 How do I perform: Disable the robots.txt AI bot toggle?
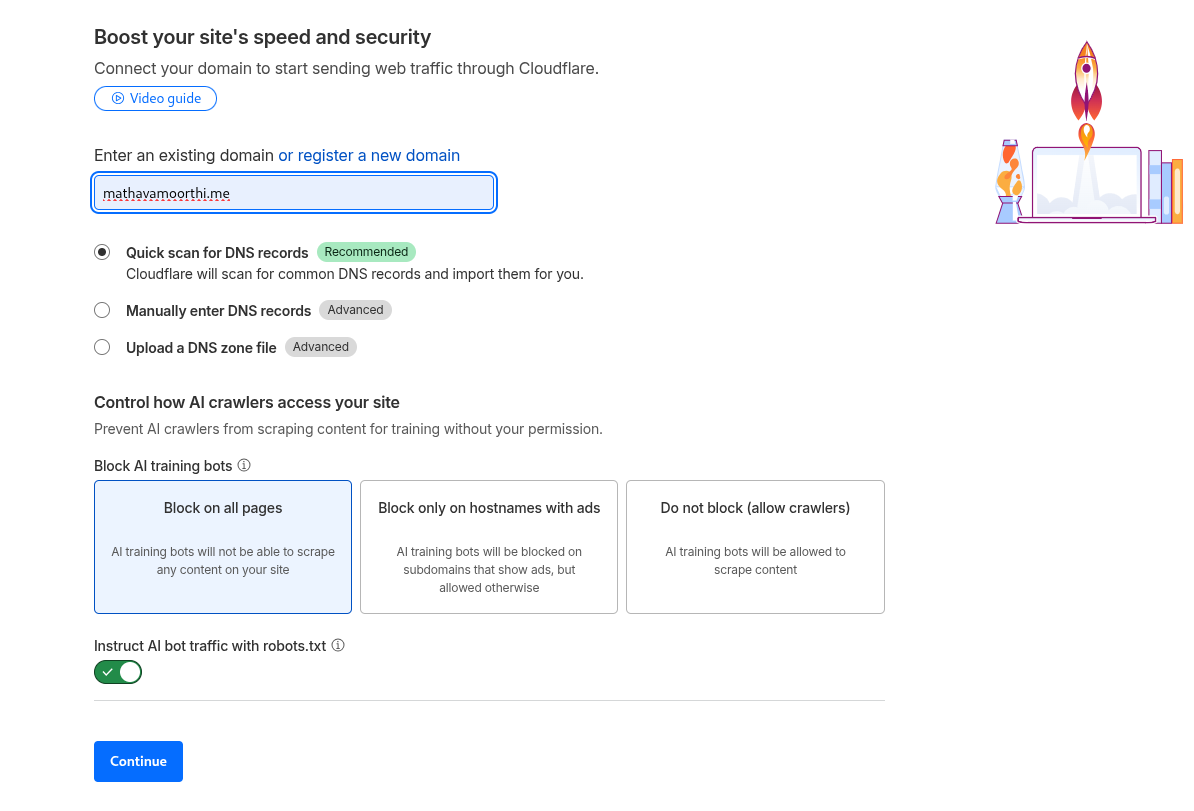(x=118, y=672)
